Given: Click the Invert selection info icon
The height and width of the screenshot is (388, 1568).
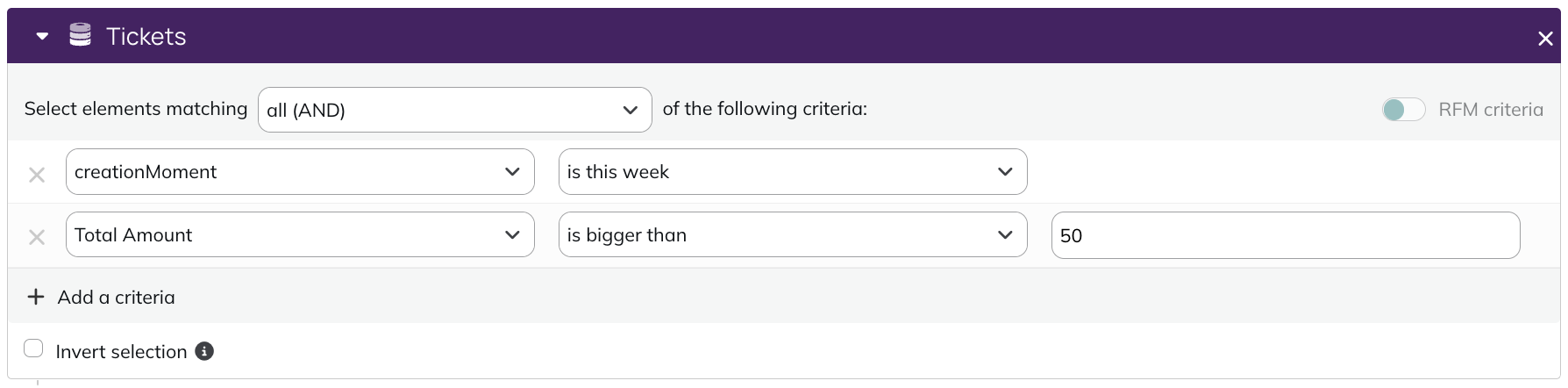Looking at the screenshot, I should click(x=204, y=351).
